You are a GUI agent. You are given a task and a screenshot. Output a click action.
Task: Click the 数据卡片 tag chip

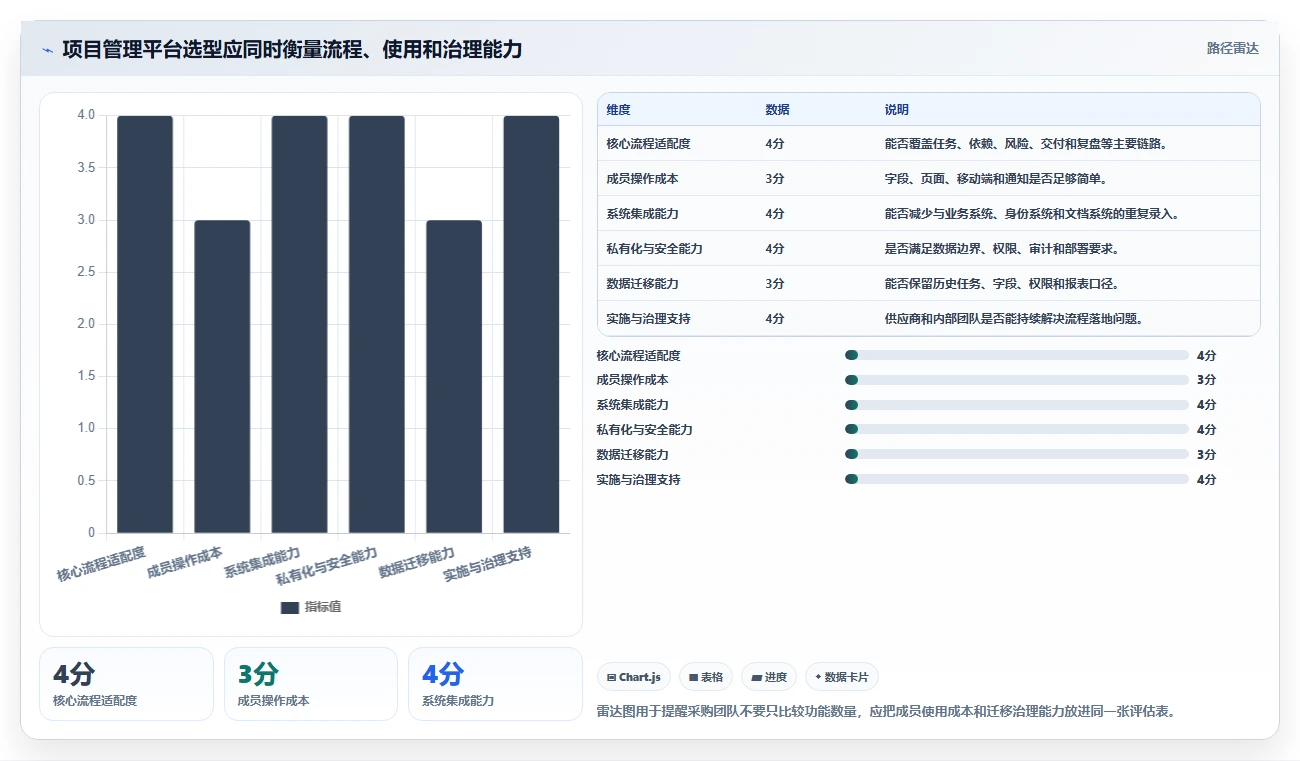click(842, 677)
